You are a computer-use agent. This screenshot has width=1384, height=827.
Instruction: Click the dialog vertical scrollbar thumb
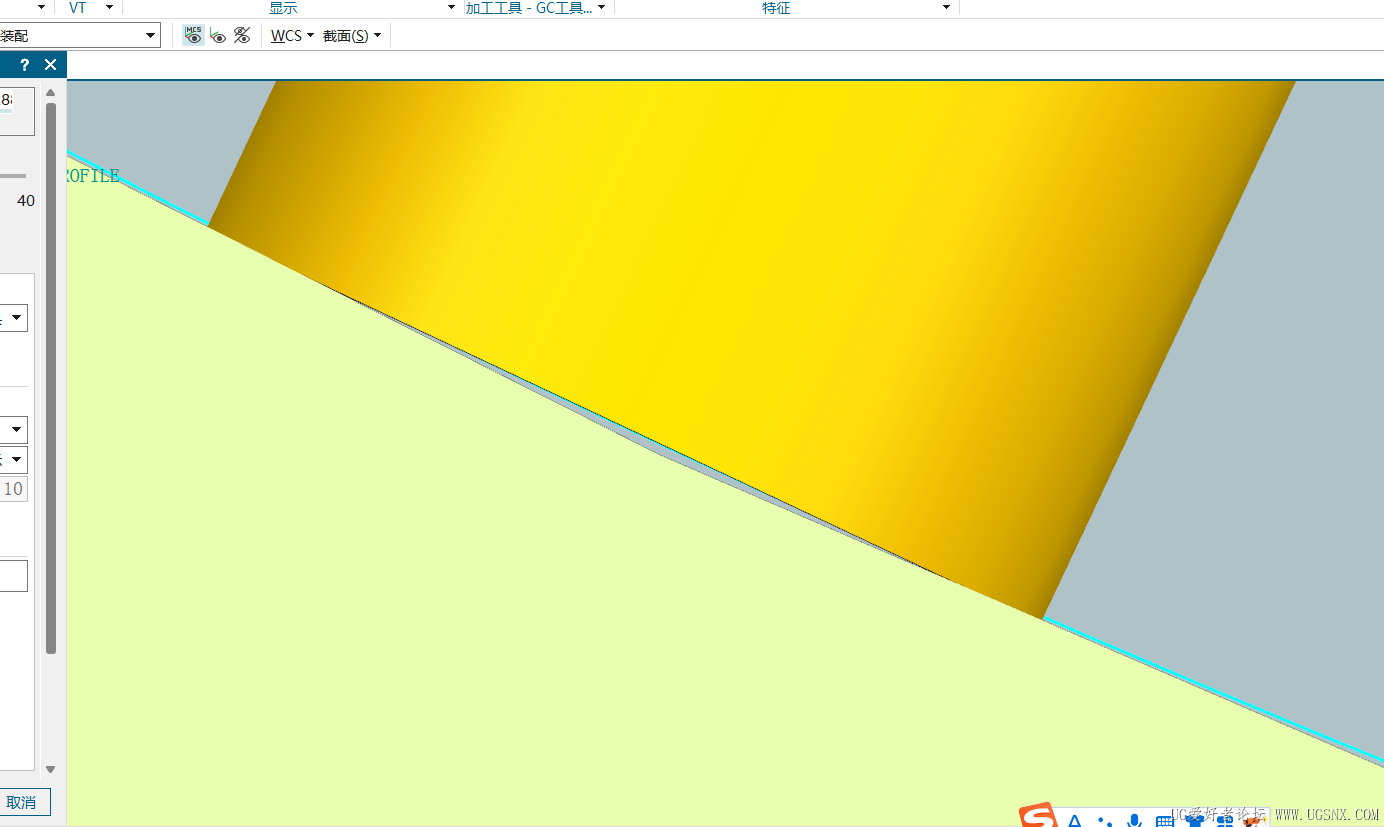(51, 378)
